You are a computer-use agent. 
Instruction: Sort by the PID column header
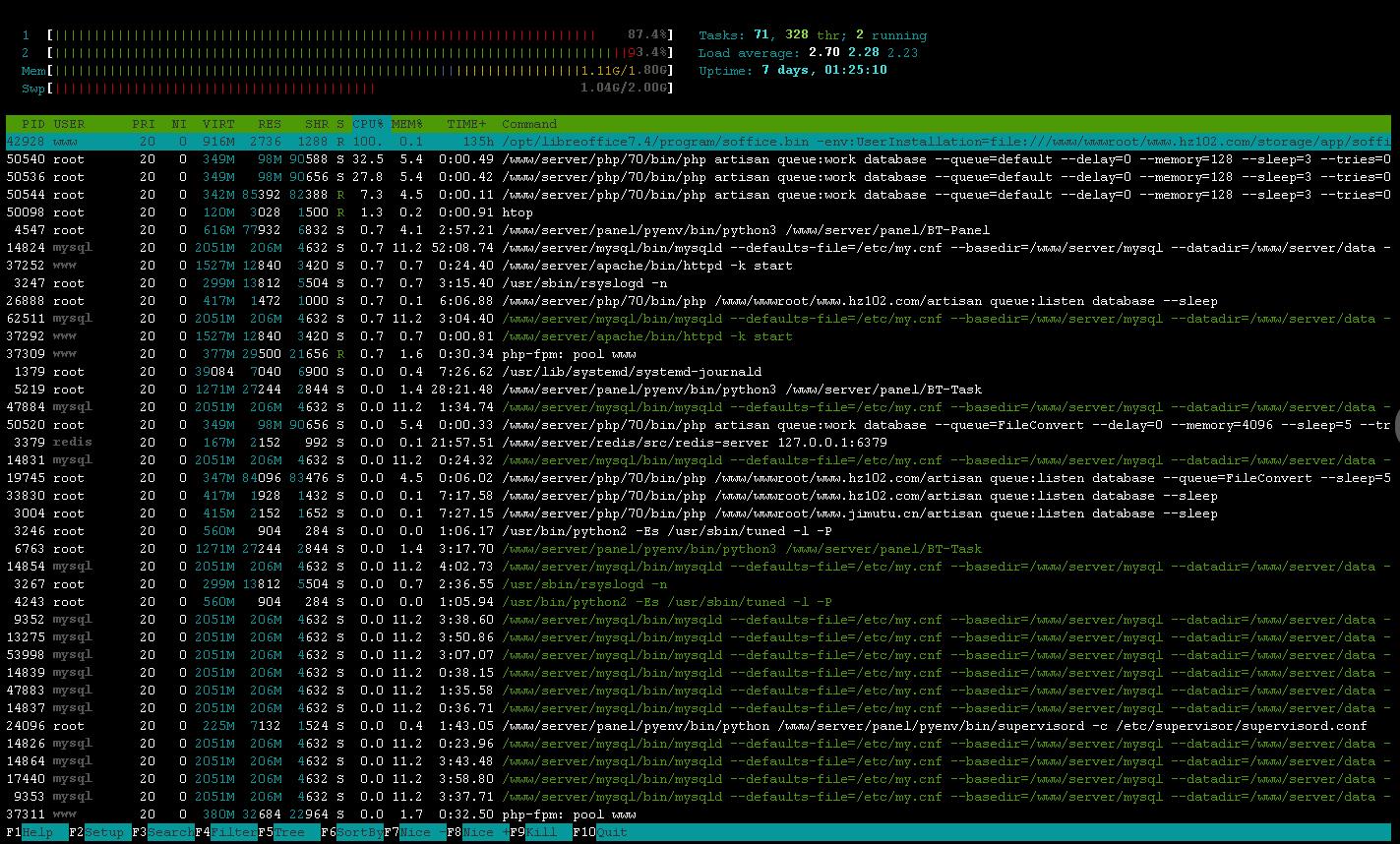[33, 124]
